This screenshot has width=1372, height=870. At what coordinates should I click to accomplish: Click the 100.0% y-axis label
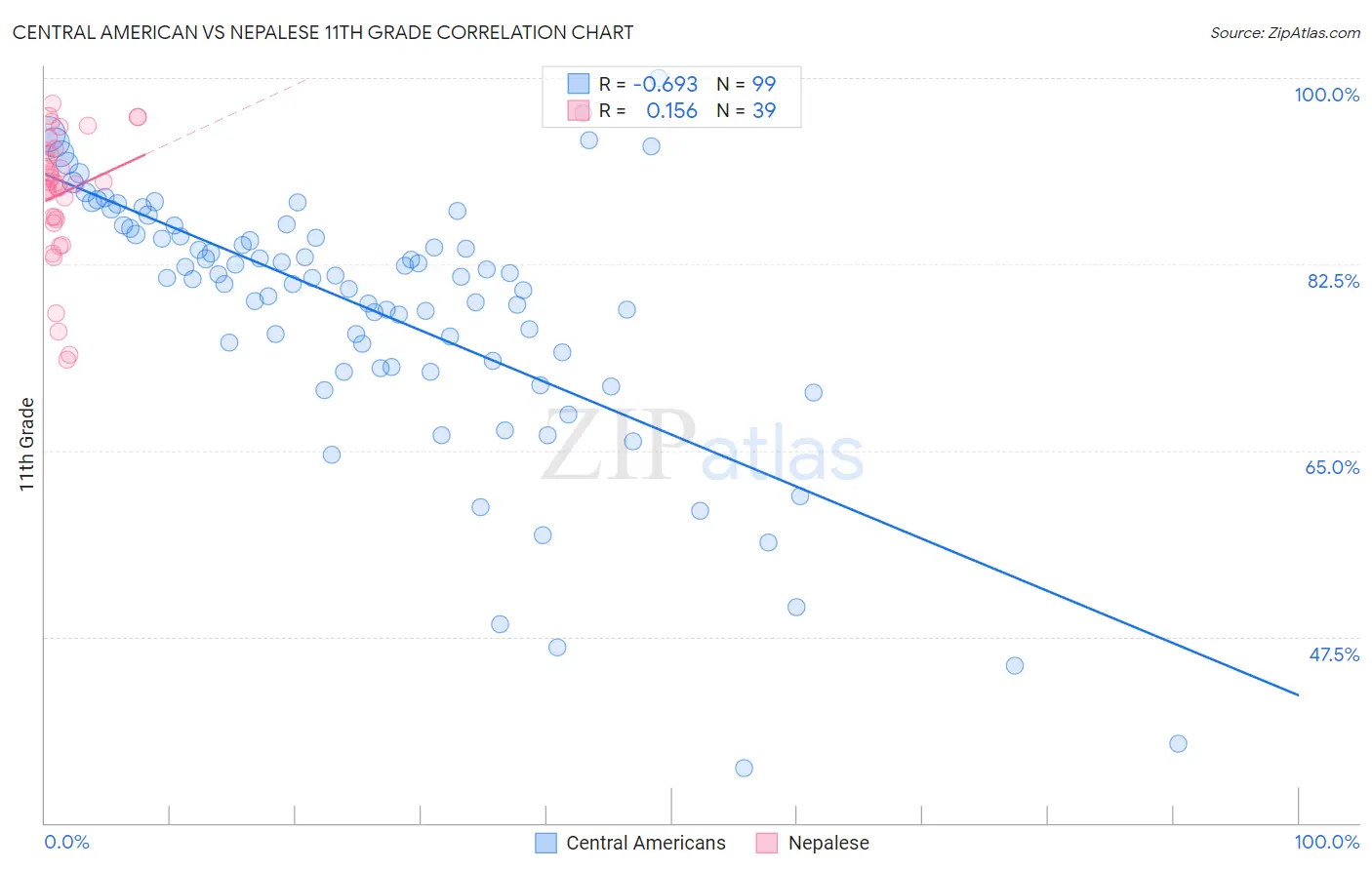tap(1327, 95)
